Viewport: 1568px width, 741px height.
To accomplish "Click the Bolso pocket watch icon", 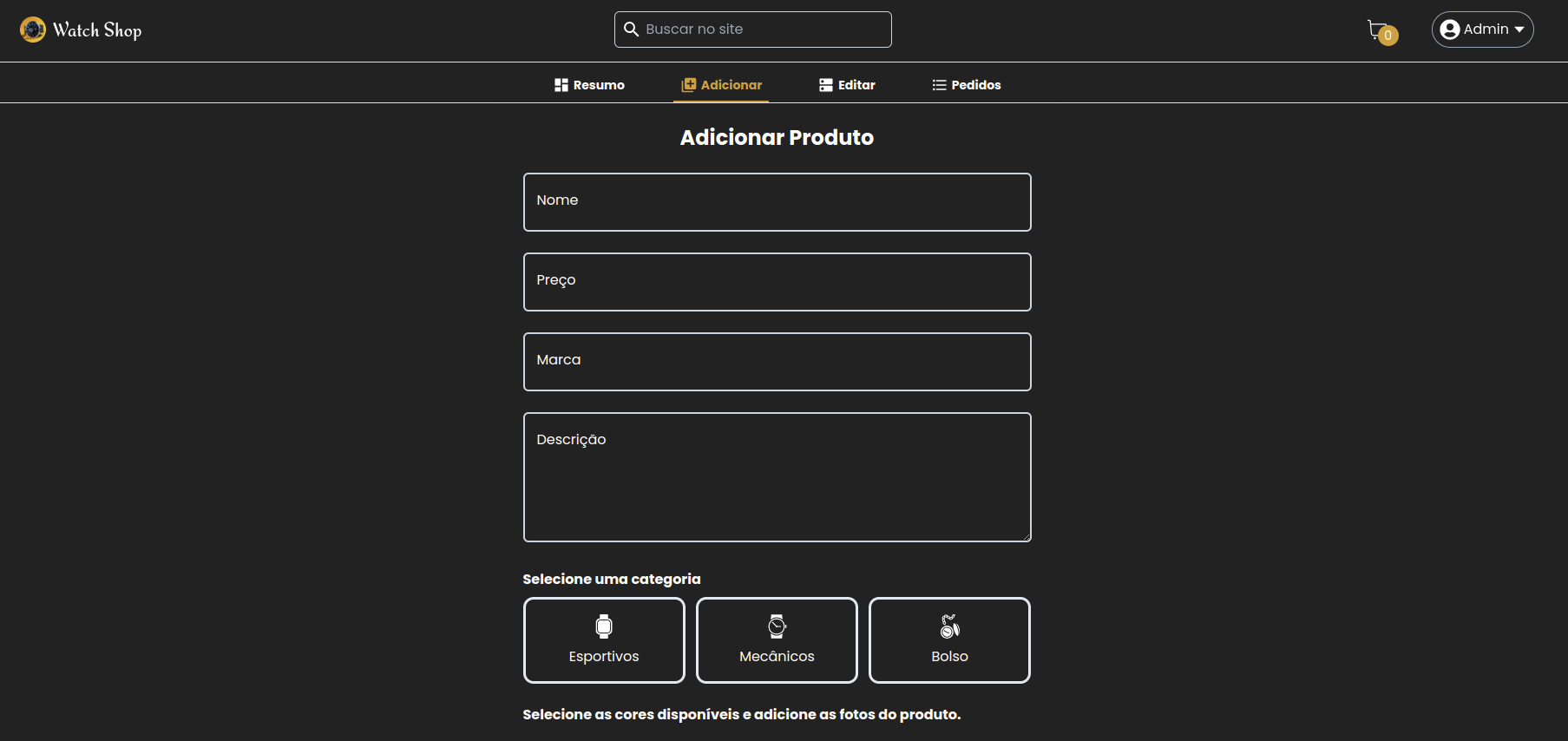I will point(949,626).
